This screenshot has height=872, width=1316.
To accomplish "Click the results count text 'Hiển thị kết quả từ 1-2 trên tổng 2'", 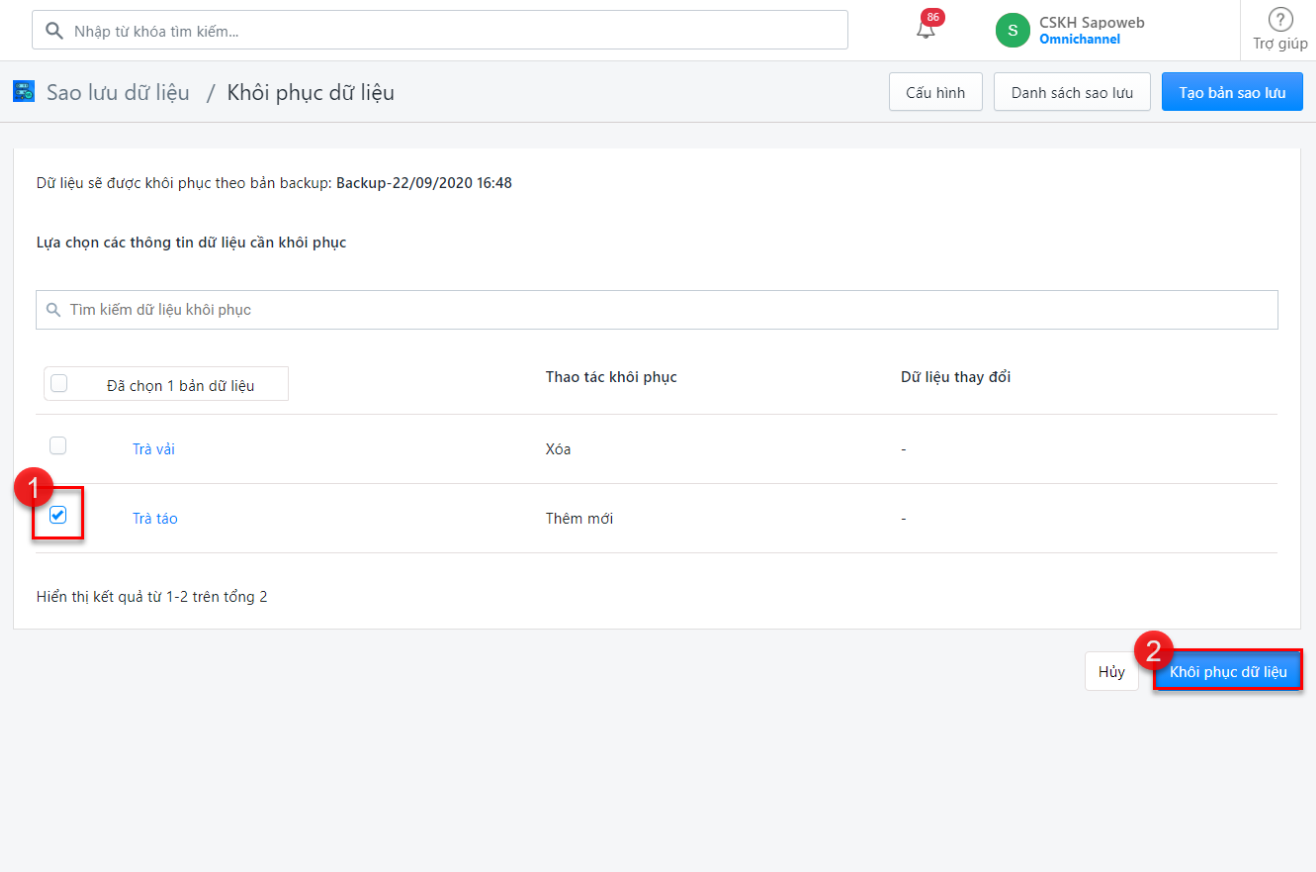I will (x=152, y=597).
